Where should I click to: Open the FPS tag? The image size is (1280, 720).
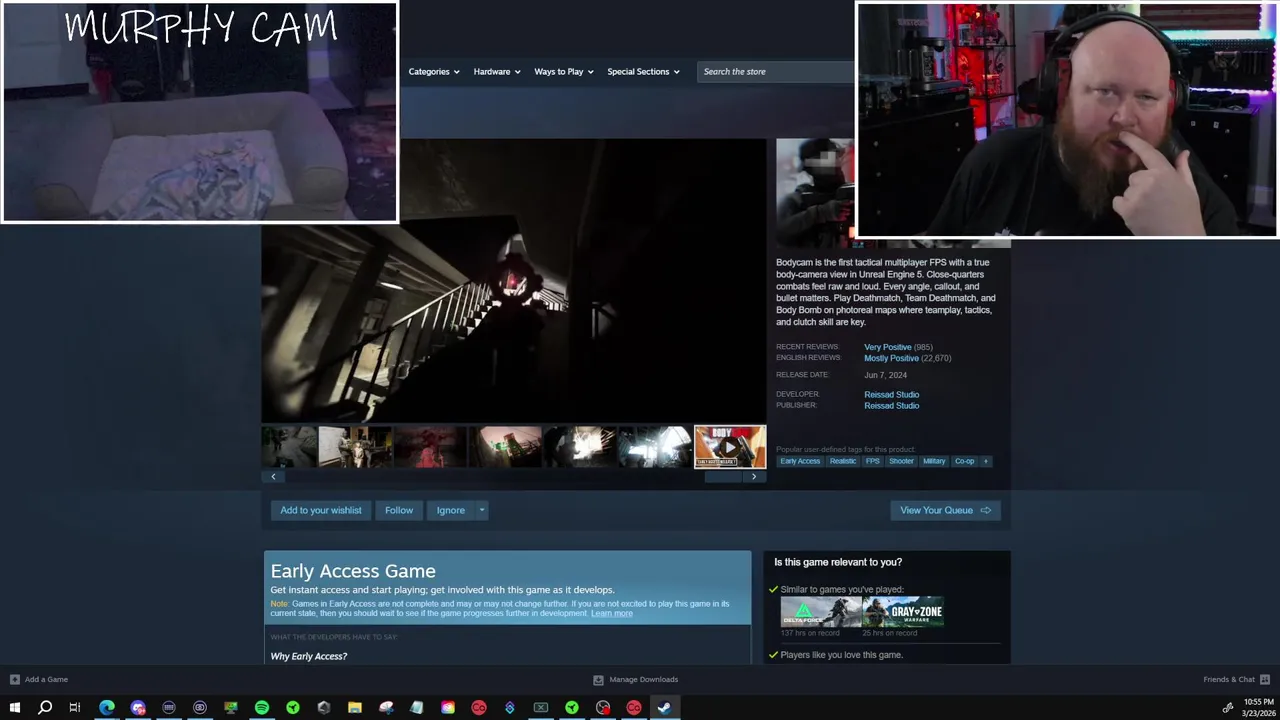[873, 461]
